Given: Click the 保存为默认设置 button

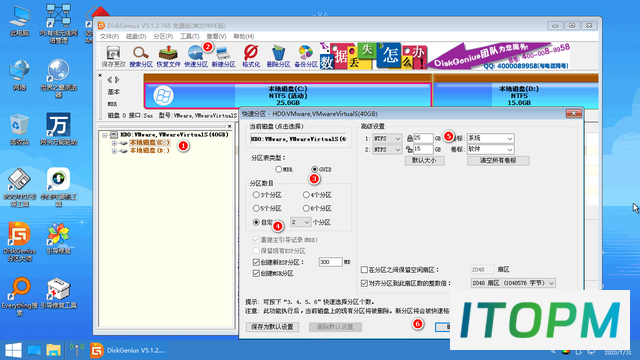Looking at the screenshot, I should [x=272, y=327].
